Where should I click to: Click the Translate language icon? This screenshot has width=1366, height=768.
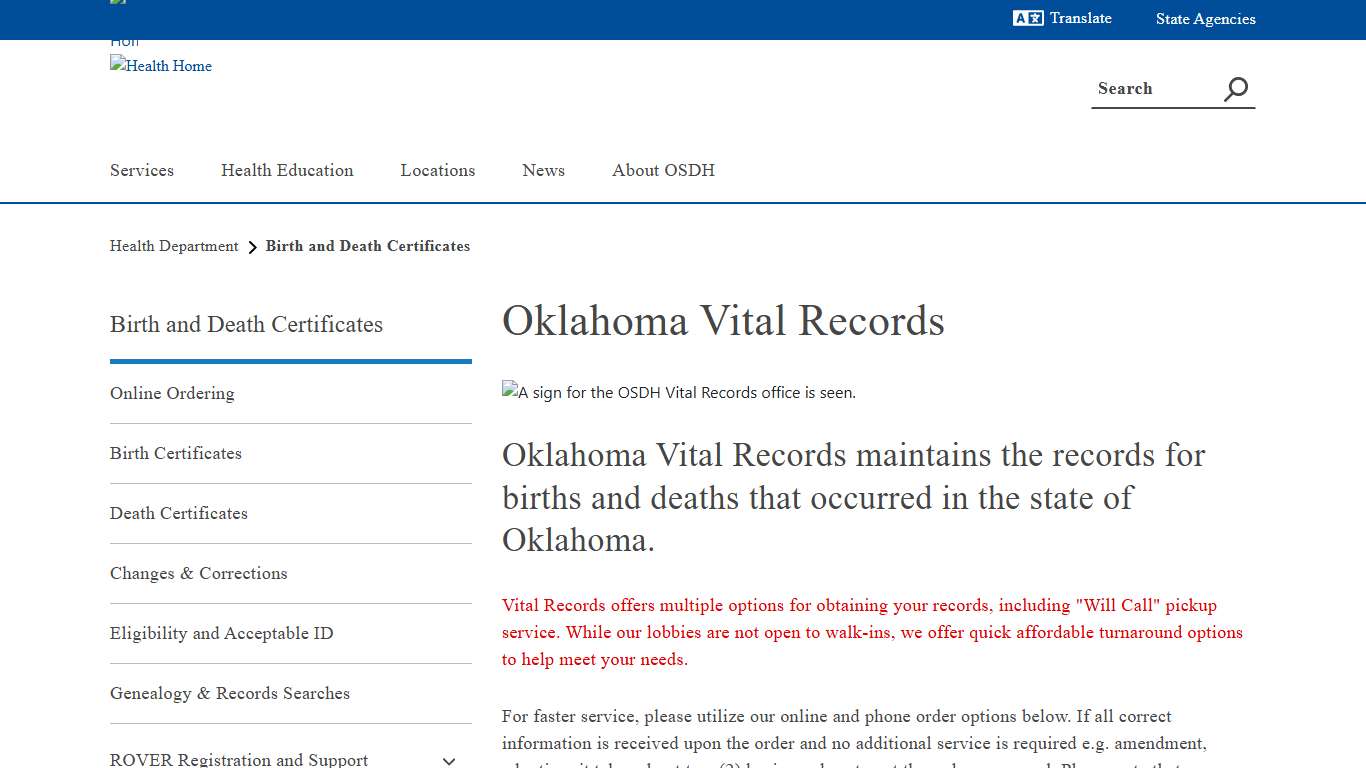(1027, 18)
